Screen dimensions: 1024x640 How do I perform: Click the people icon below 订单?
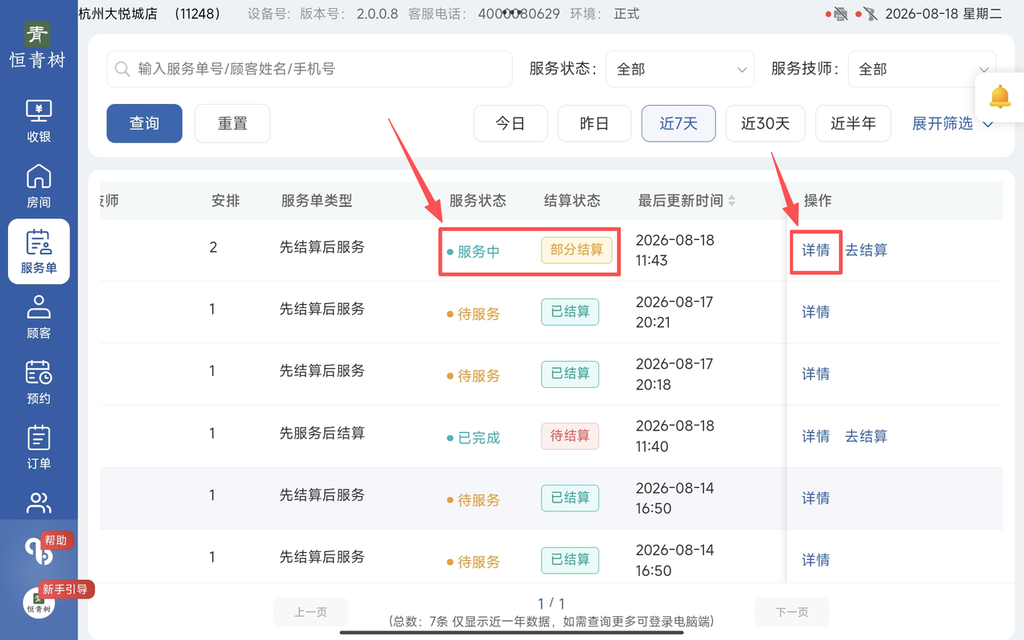[39, 503]
